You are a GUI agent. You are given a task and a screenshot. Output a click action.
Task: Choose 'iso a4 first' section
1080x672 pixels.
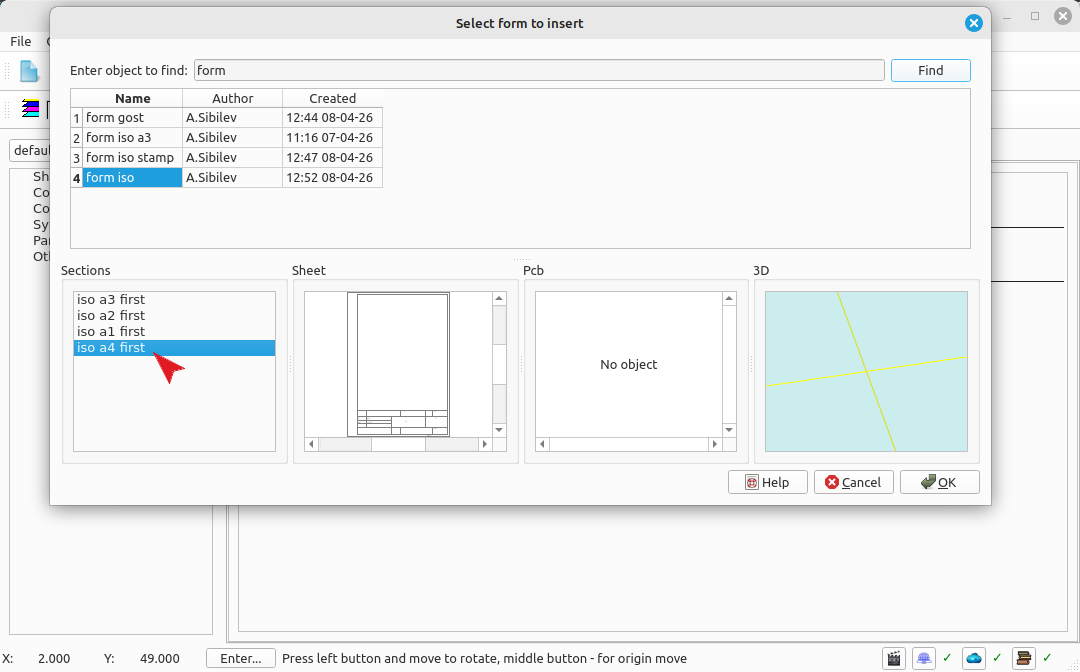click(x=174, y=348)
